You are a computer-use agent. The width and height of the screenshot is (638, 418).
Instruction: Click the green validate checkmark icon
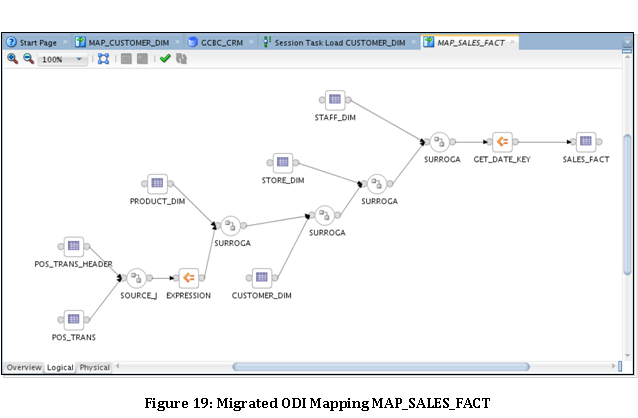165,59
